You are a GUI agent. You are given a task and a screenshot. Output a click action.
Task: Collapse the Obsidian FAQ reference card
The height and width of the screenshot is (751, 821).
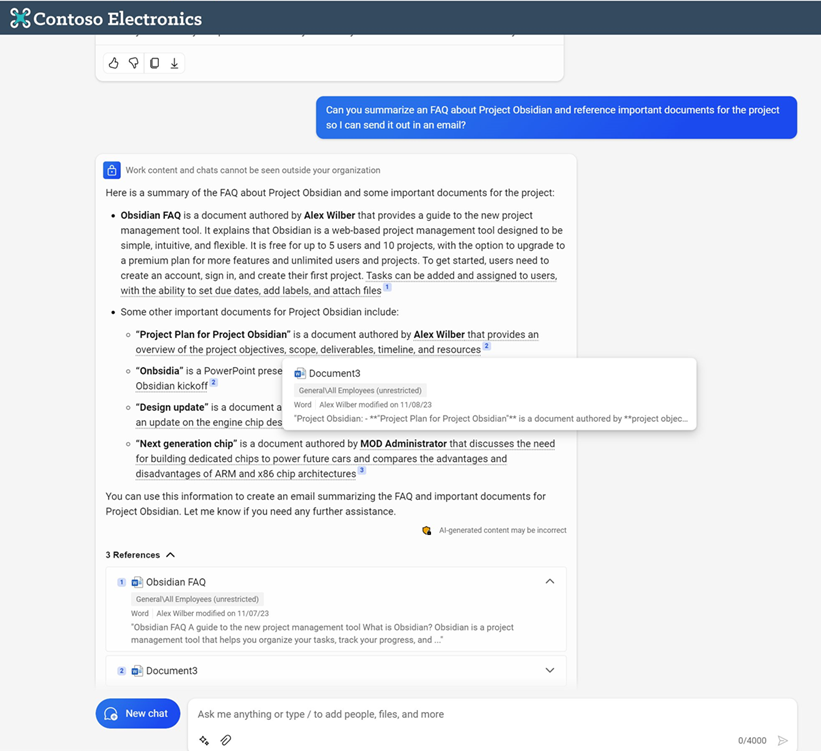pyautogui.click(x=550, y=581)
